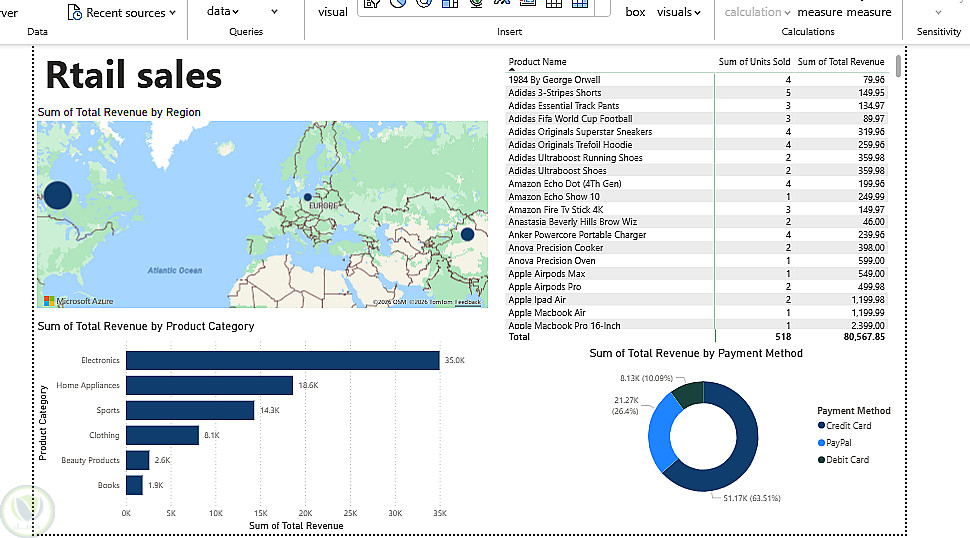Select the Asia bubble on the map
970x538 pixels.
(467, 234)
